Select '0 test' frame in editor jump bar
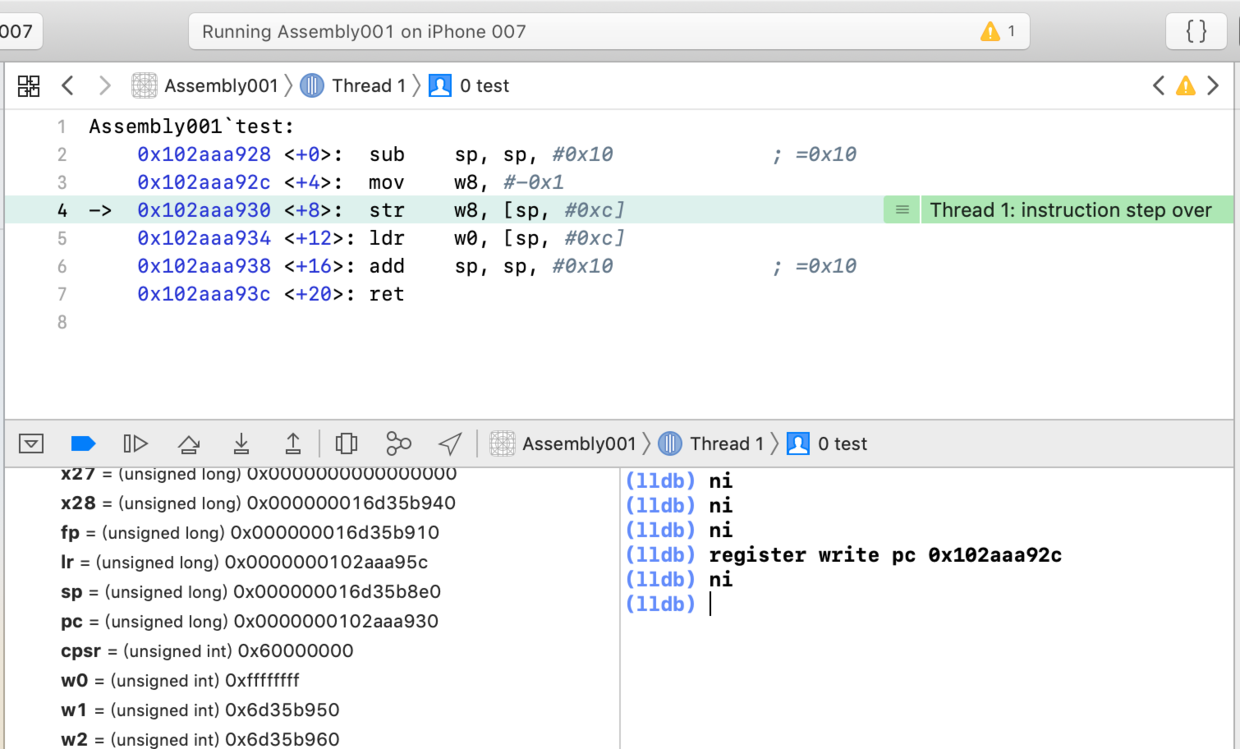Image resolution: width=1240 pixels, height=749 pixels. coord(469,86)
